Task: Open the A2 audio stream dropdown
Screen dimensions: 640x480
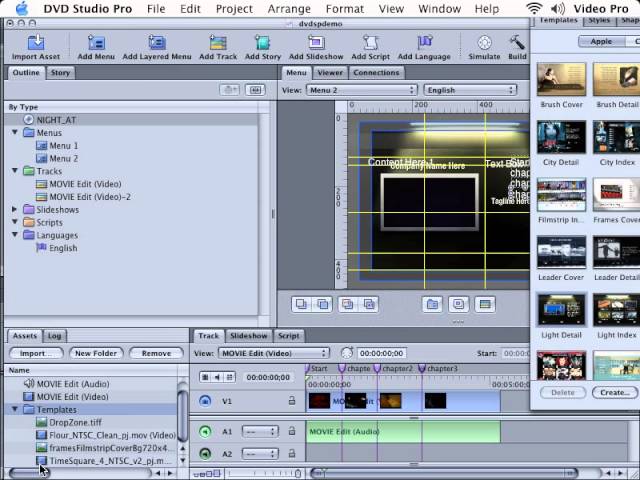Action: tap(260, 453)
